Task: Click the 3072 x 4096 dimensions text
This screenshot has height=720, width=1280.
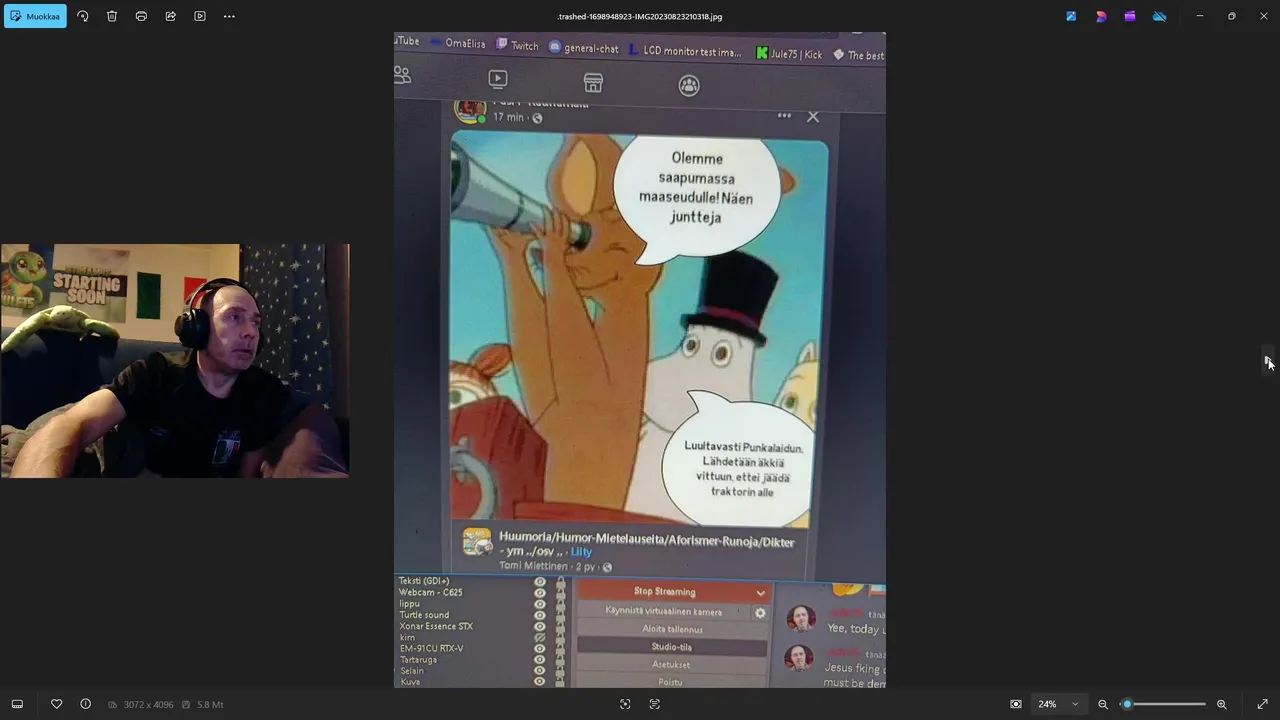Action: (x=148, y=705)
